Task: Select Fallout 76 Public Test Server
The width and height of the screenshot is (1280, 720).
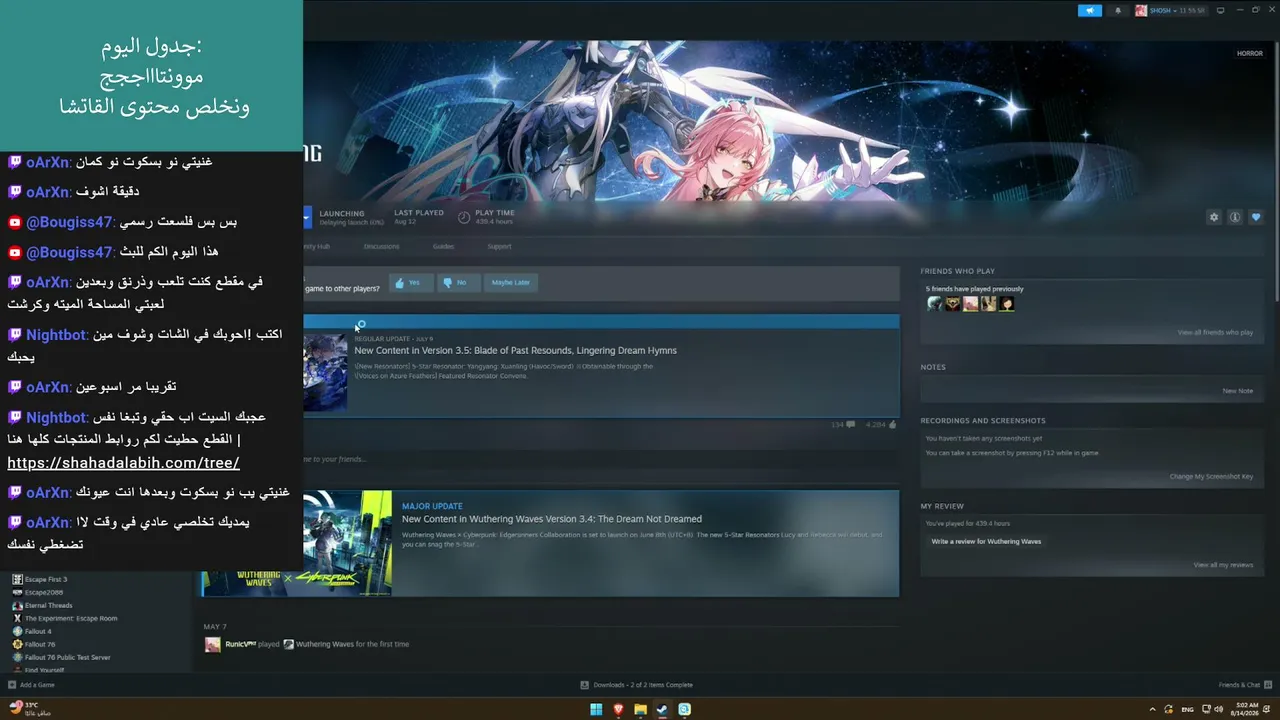Action: click(67, 657)
